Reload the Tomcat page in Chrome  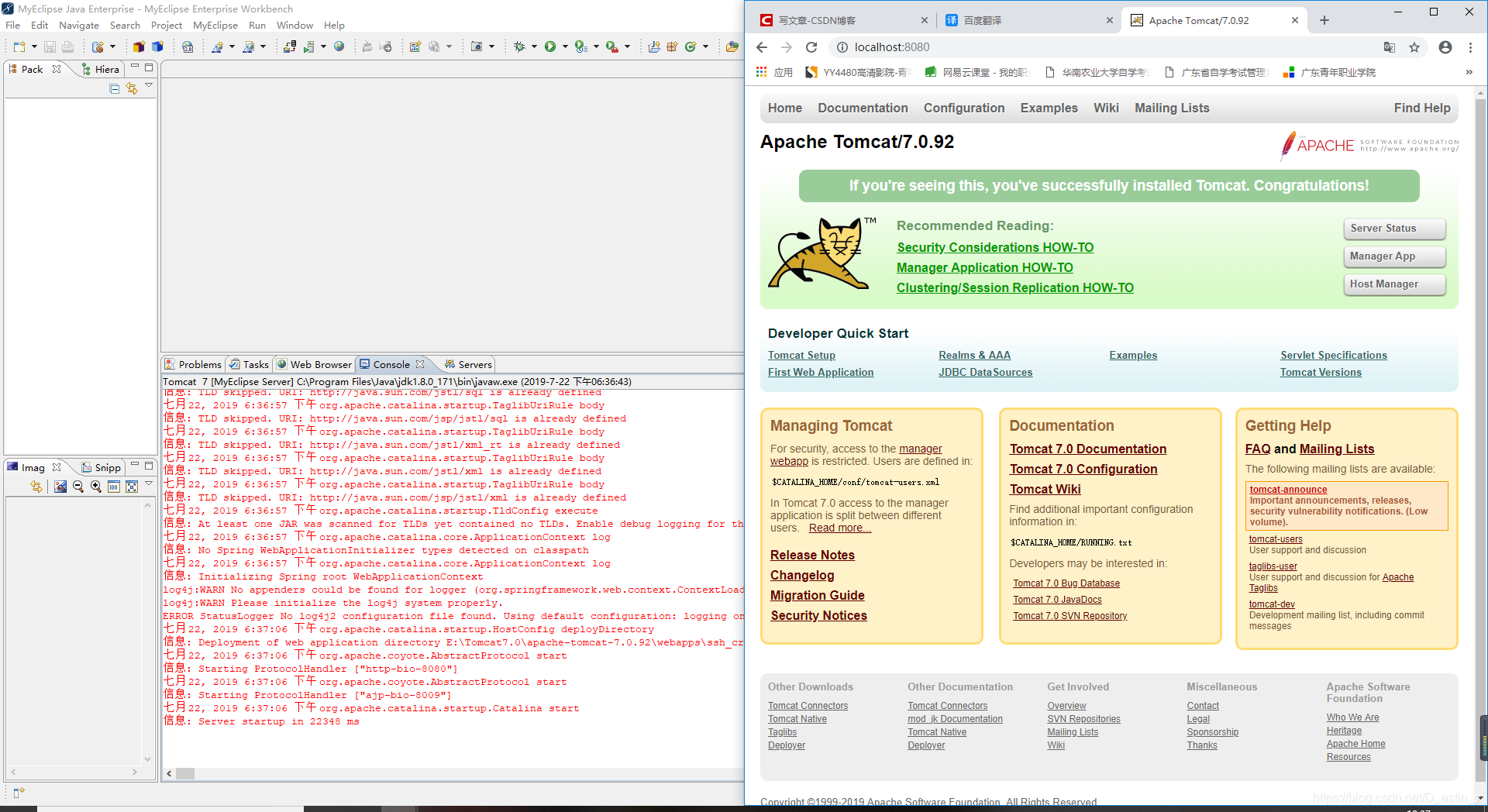pyautogui.click(x=811, y=47)
